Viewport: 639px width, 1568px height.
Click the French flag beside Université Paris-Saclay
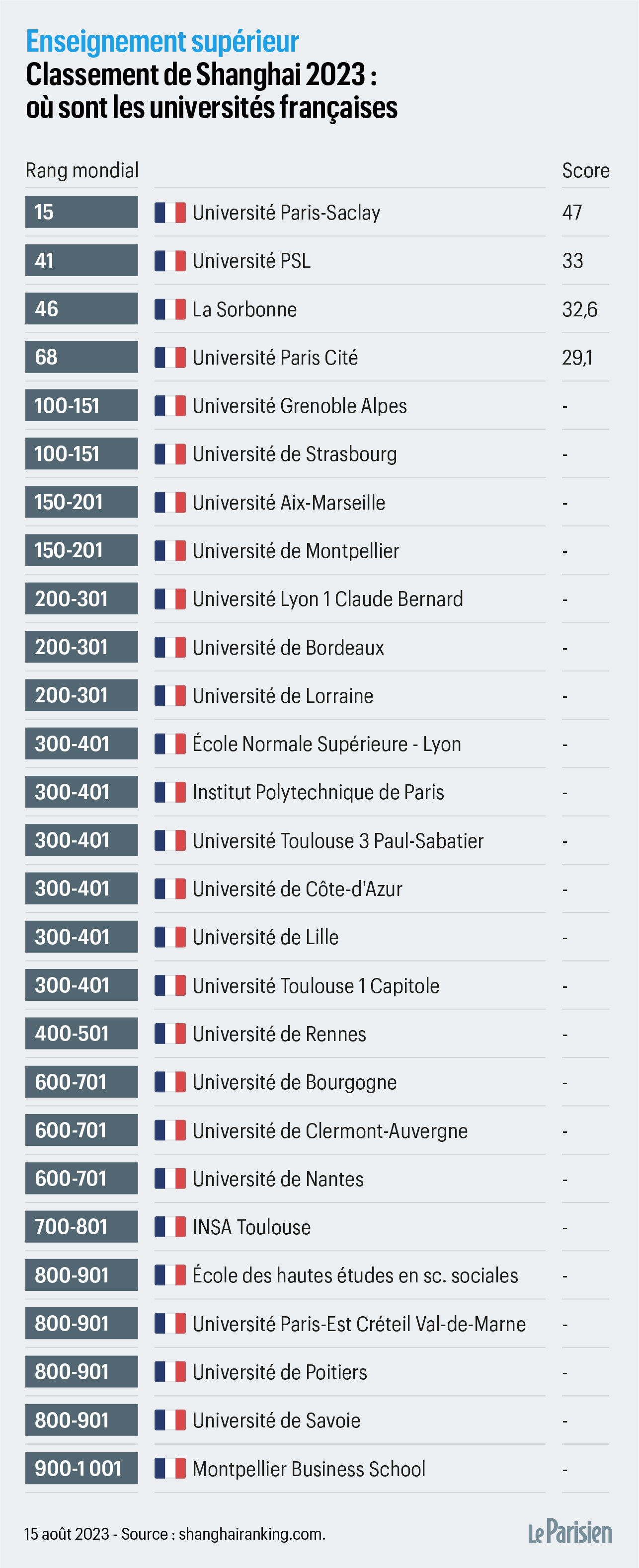[170, 213]
